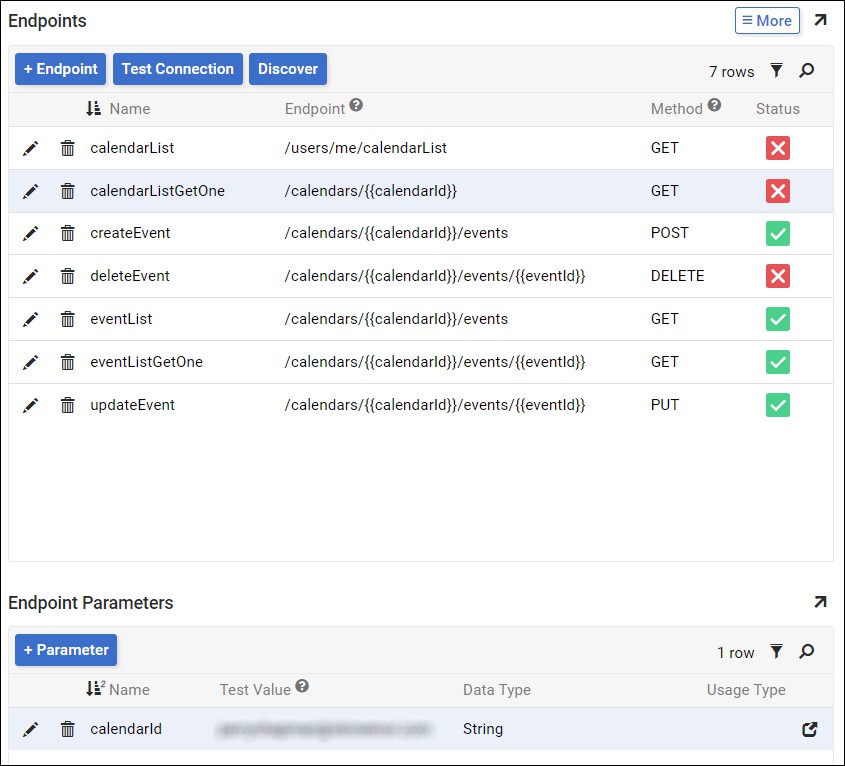This screenshot has width=845, height=766.
Task: Edit the calendarList endpoint with pencil icon
Action: coord(31,148)
